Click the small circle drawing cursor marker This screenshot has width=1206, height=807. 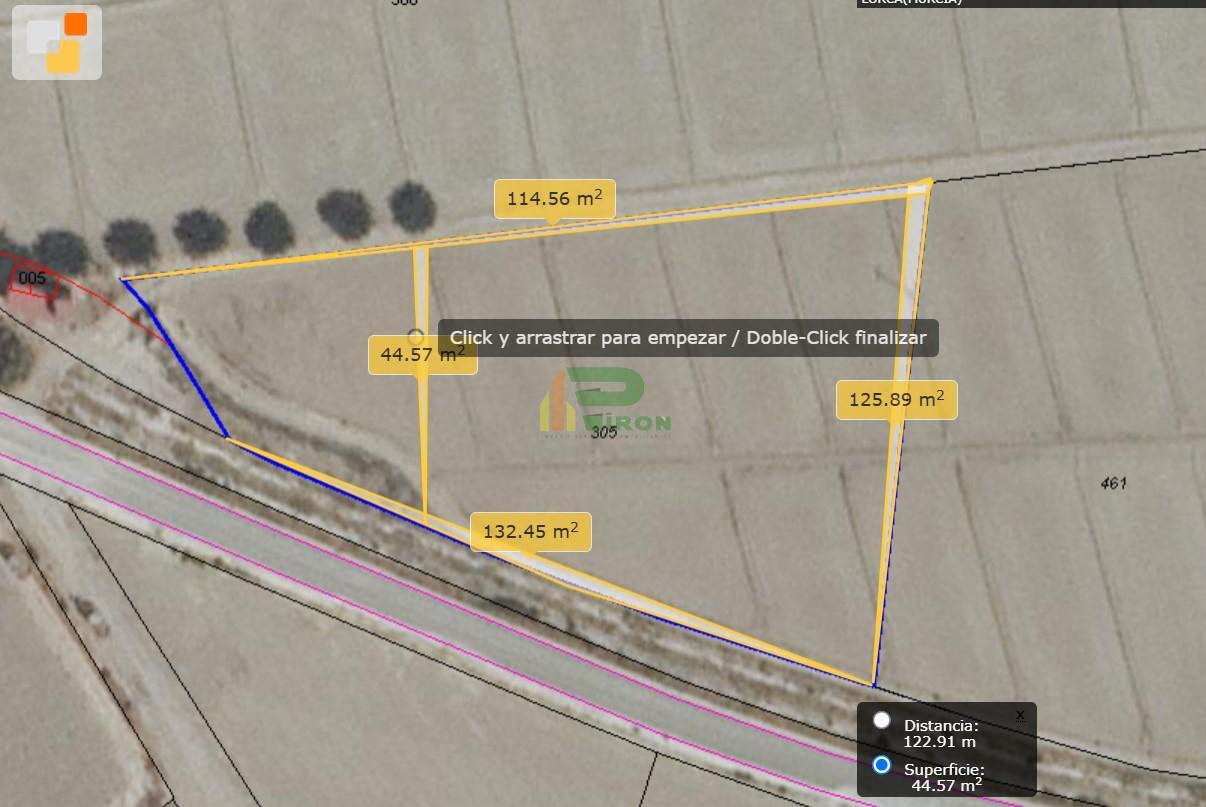(416, 337)
